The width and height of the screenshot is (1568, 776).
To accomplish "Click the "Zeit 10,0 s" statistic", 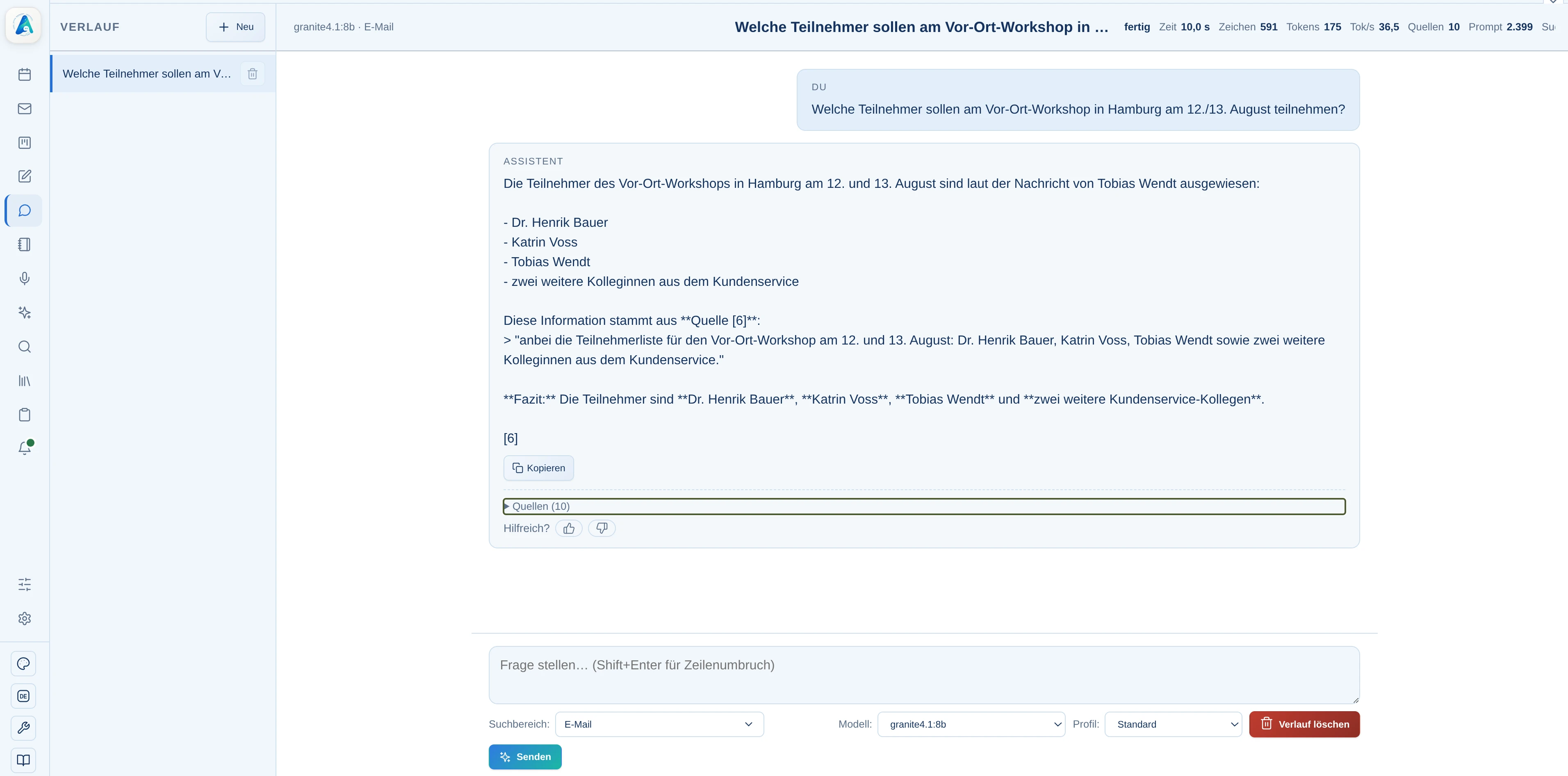I will coord(1185,27).
